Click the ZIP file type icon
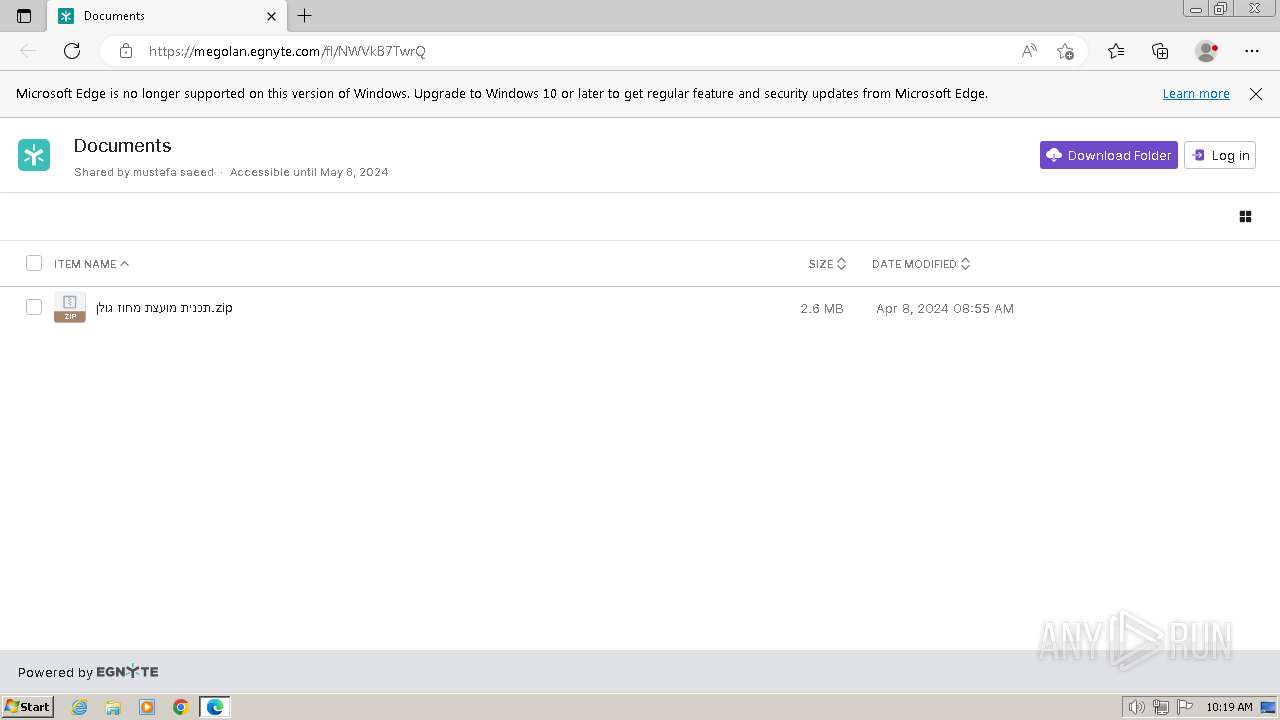The height and width of the screenshot is (720, 1280). pos(70,308)
